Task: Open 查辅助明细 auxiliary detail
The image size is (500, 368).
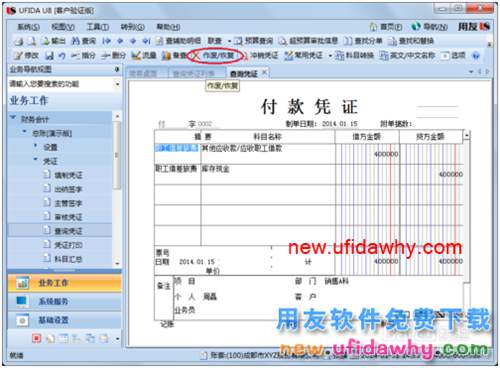Action: point(178,41)
